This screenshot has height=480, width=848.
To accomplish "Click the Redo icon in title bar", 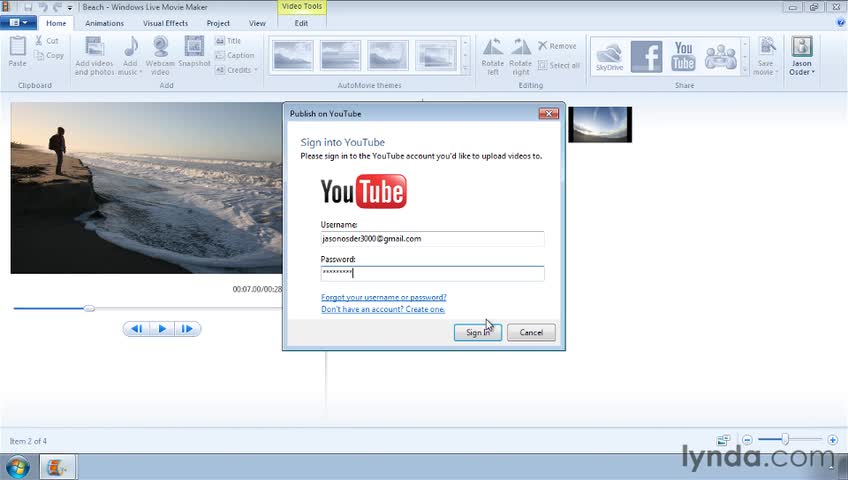I will pos(57,7).
